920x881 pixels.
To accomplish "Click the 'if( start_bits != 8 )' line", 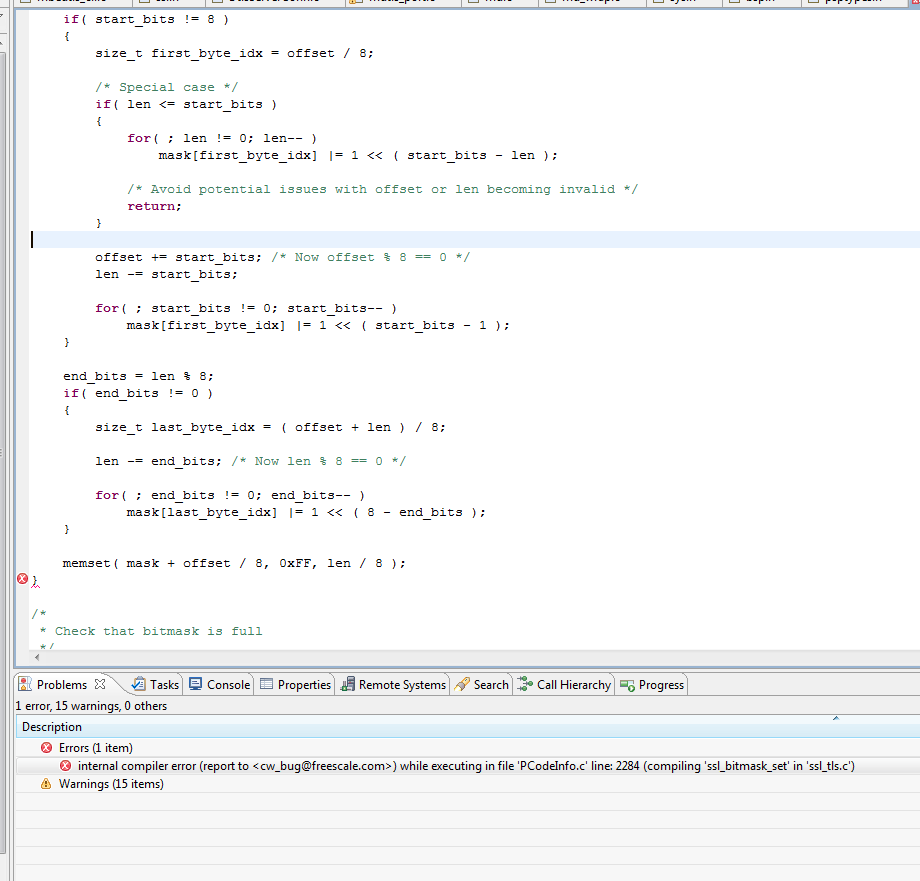I will point(146,19).
